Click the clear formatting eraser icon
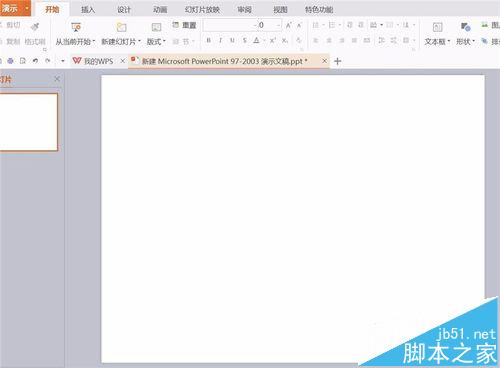 click(299, 40)
